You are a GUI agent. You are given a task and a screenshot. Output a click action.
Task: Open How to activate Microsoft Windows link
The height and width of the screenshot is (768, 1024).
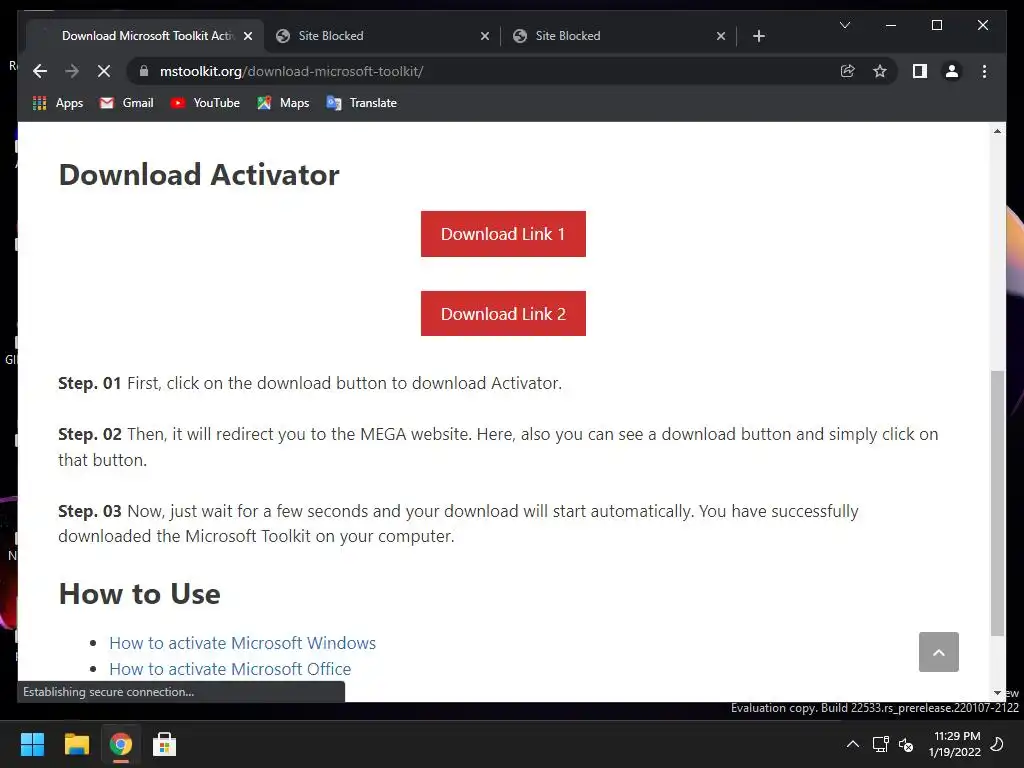coord(242,643)
